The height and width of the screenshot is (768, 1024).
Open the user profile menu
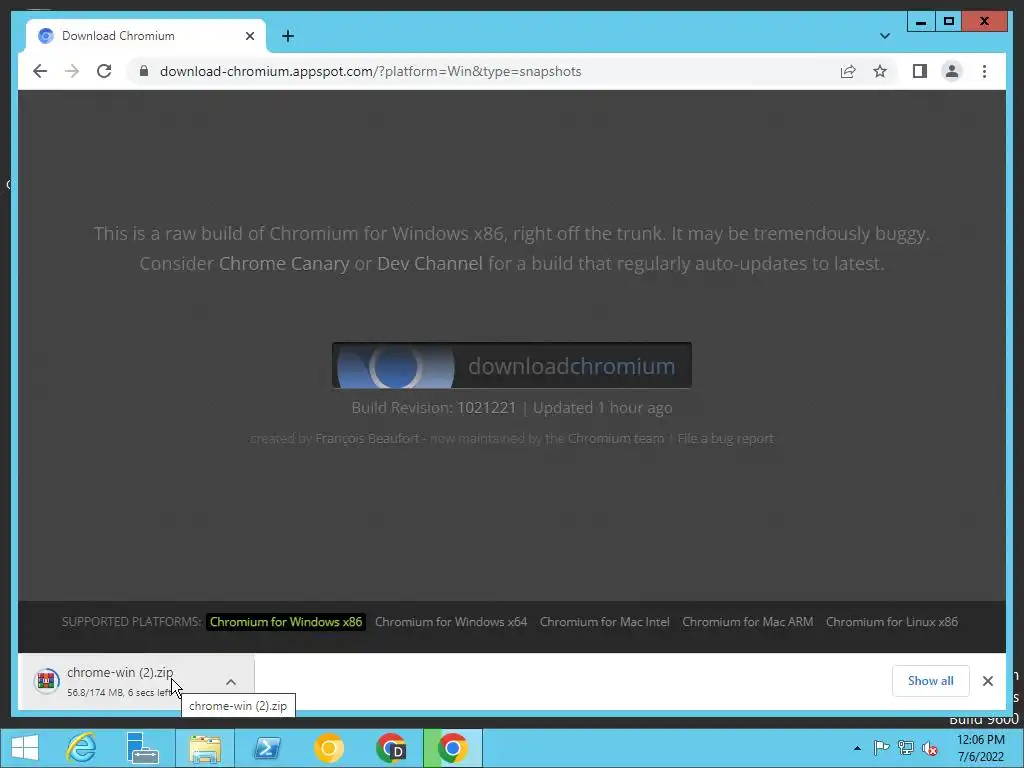952,71
